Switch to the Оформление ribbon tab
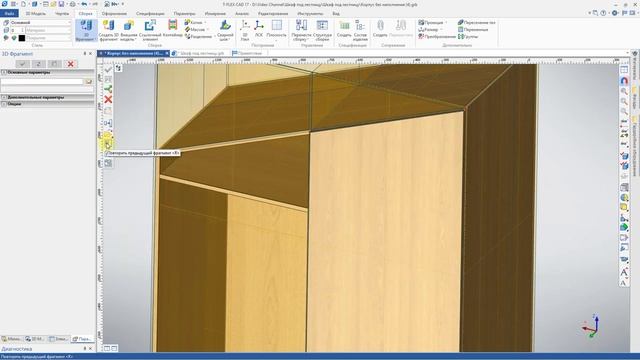The image size is (640, 360). pyautogui.click(x=114, y=13)
